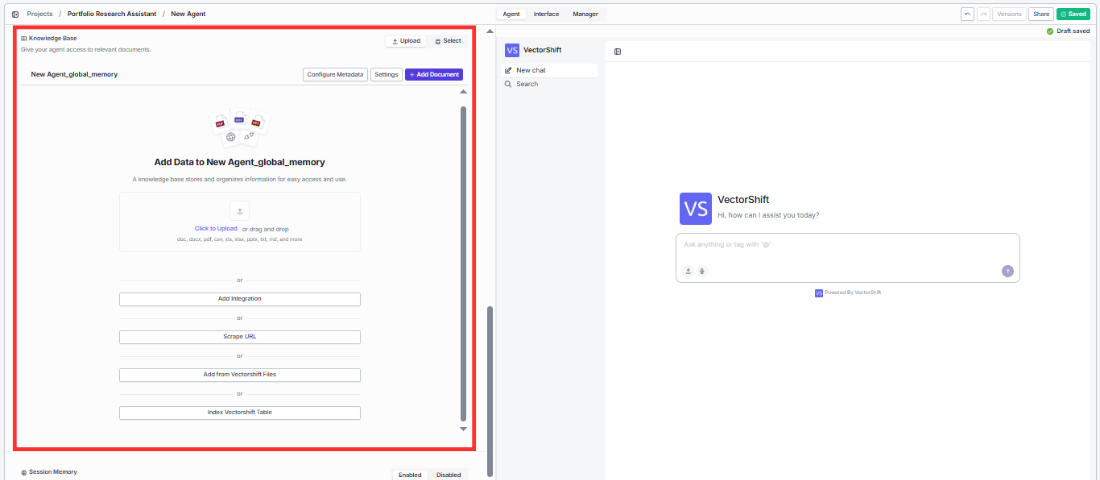Click the scroll up arrow in knowledge panel

[x=463, y=92]
